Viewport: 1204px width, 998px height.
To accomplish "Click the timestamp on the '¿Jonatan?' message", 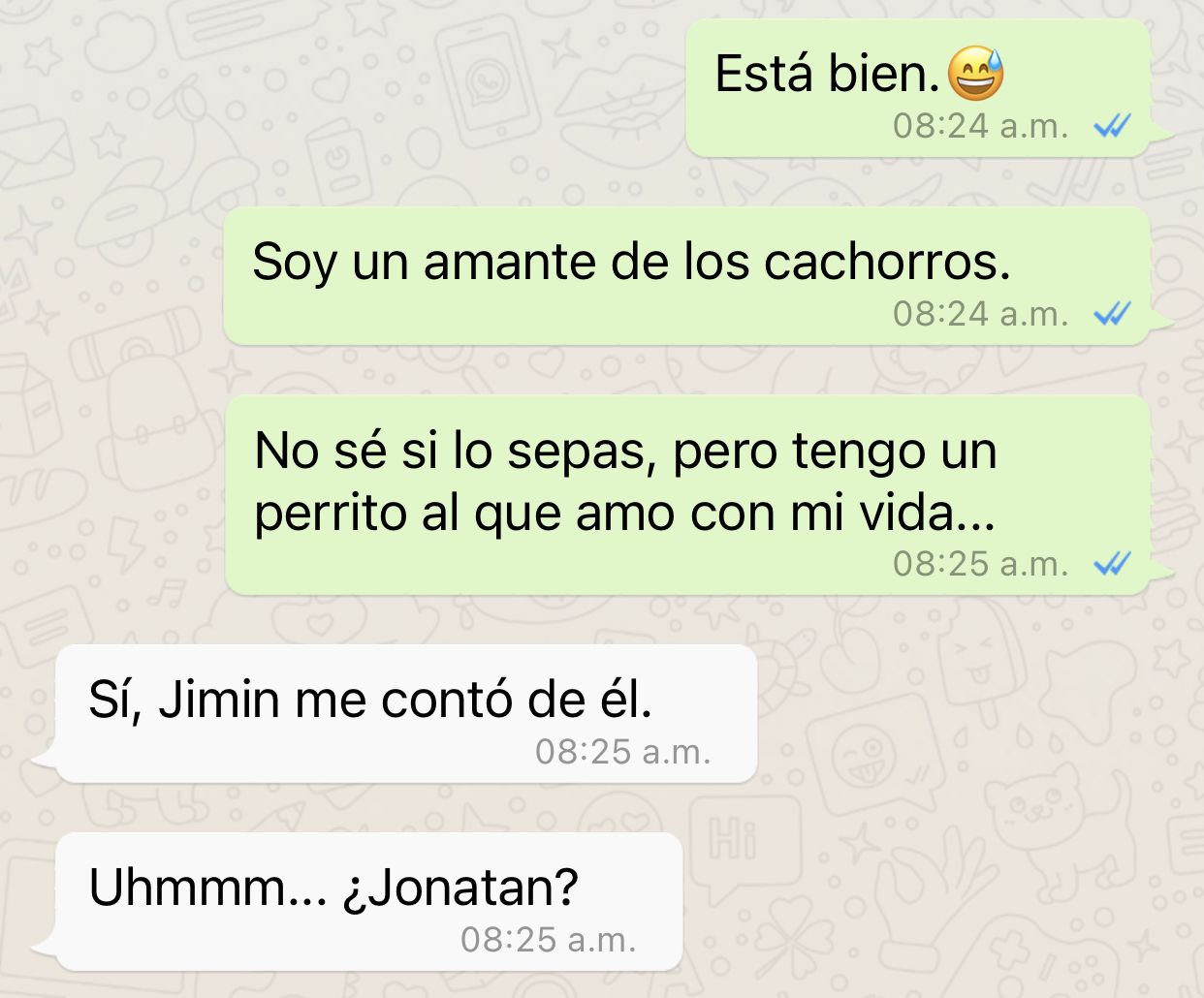I will tap(549, 940).
